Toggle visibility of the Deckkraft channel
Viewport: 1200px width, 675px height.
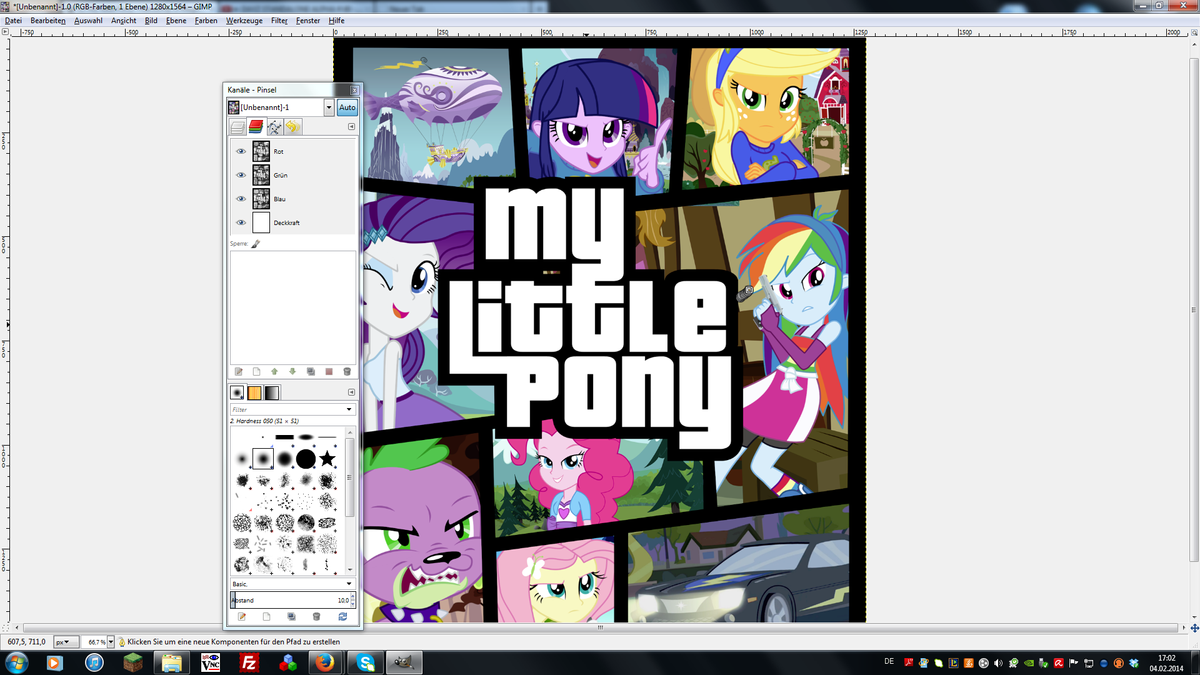(x=241, y=223)
